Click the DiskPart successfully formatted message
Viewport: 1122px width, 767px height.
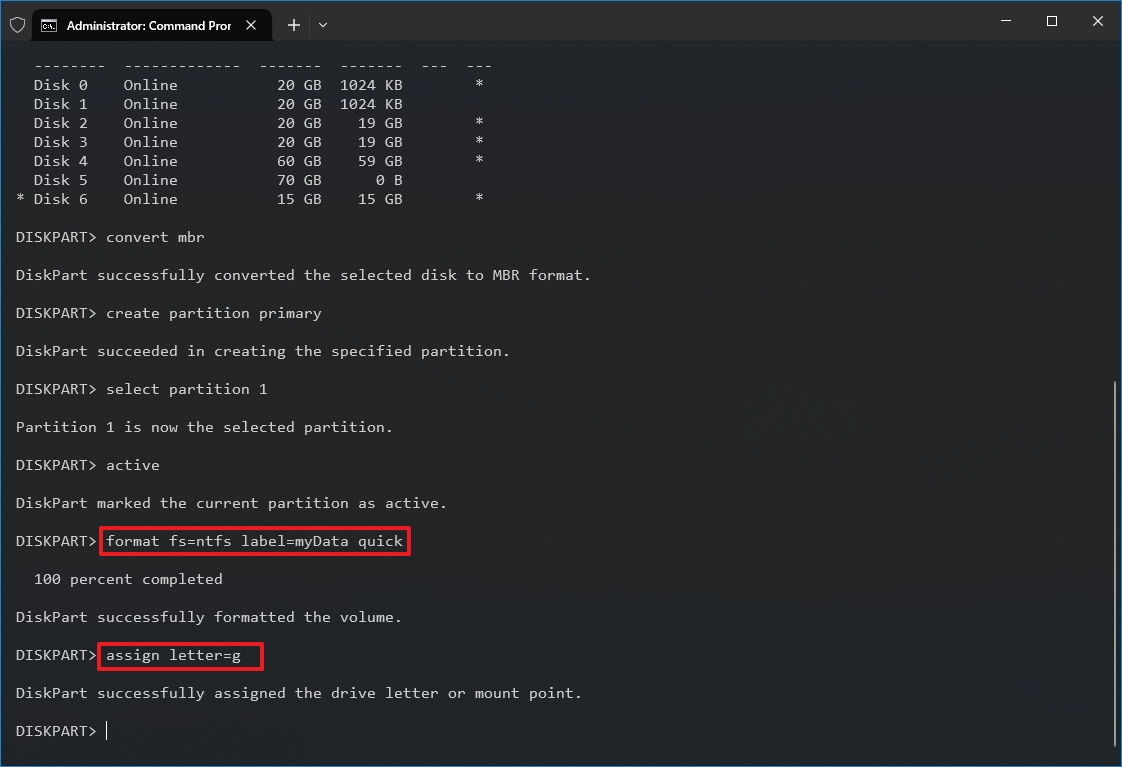click(x=208, y=617)
